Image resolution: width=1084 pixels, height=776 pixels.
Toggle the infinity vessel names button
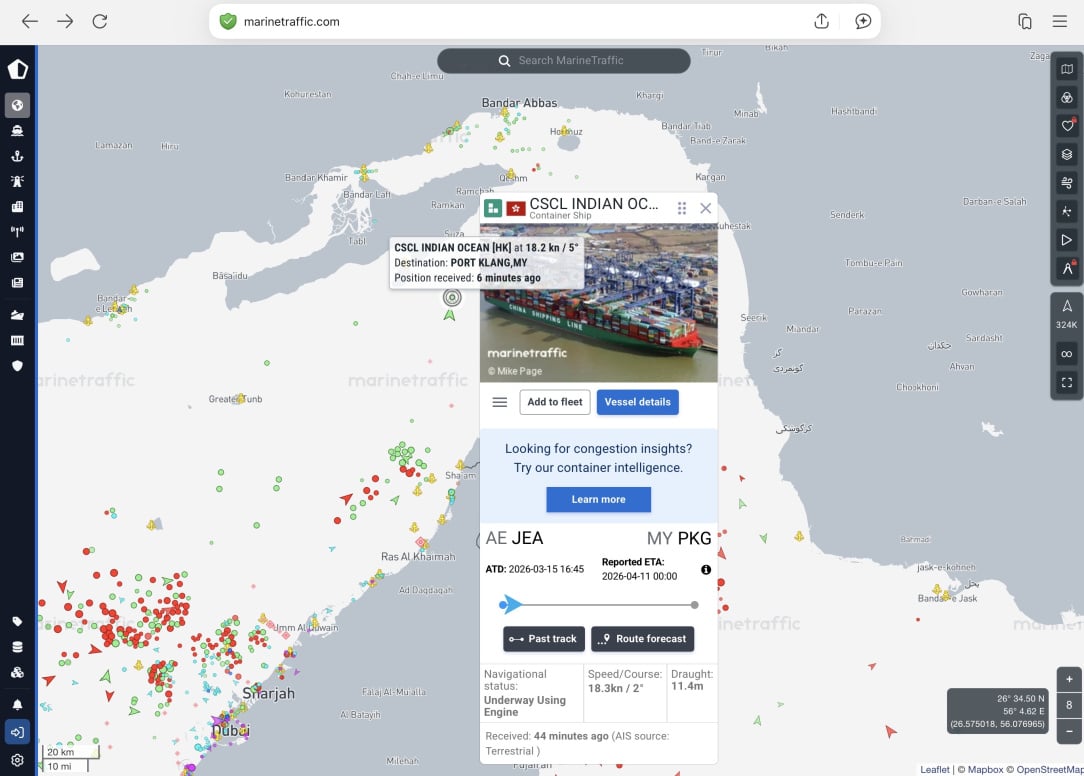tap(1067, 354)
